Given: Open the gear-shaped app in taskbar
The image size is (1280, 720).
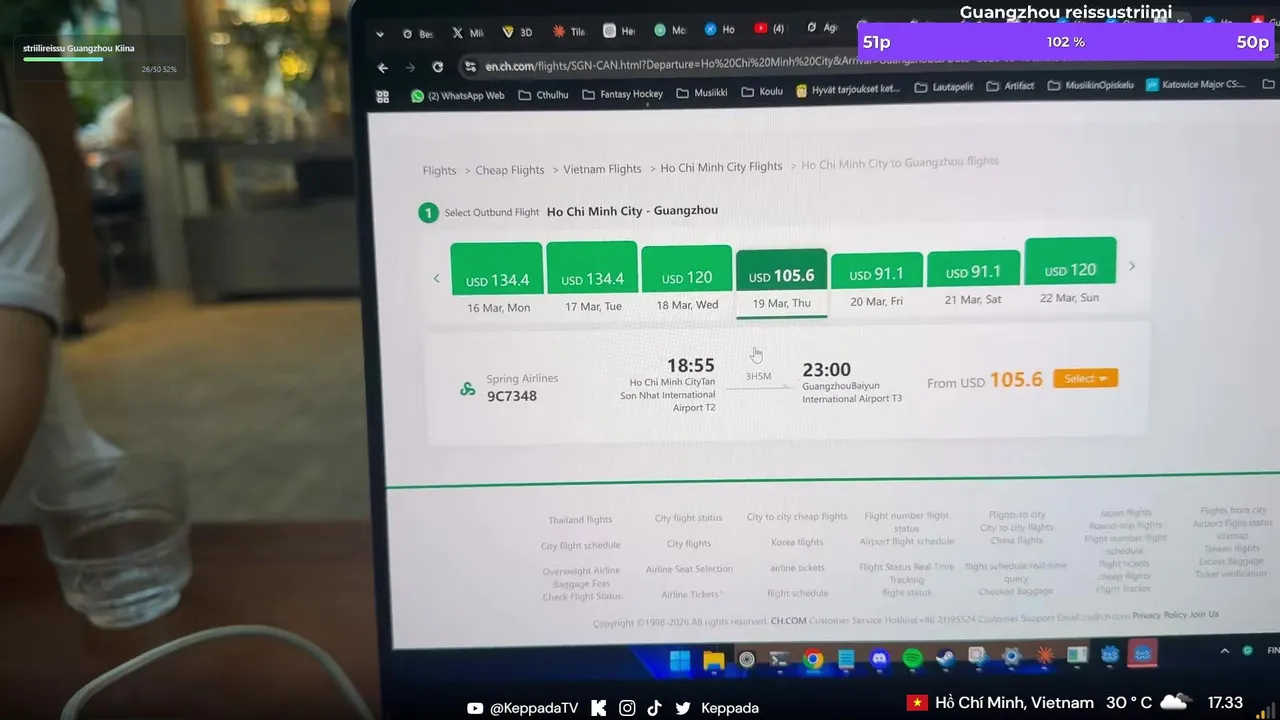Looking at the screenshot, I should [x=1011, y=657].
